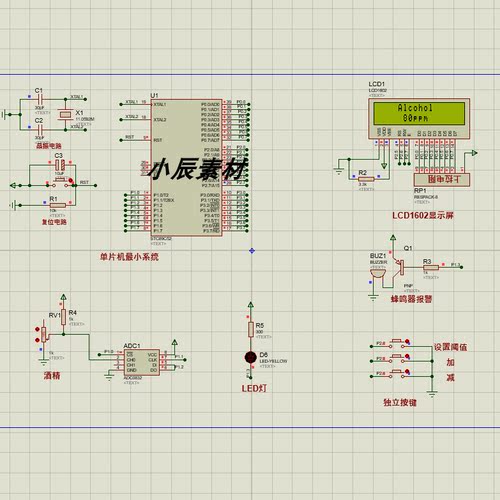Click the ground symbol under independent keys
This screenshot has height=500, width=500.
432,394
